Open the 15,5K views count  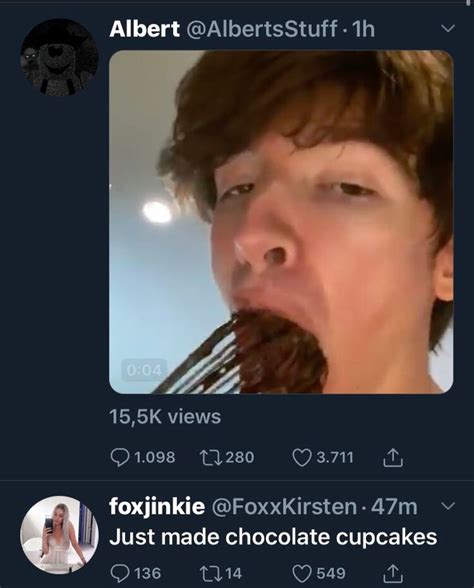point(165,417)
